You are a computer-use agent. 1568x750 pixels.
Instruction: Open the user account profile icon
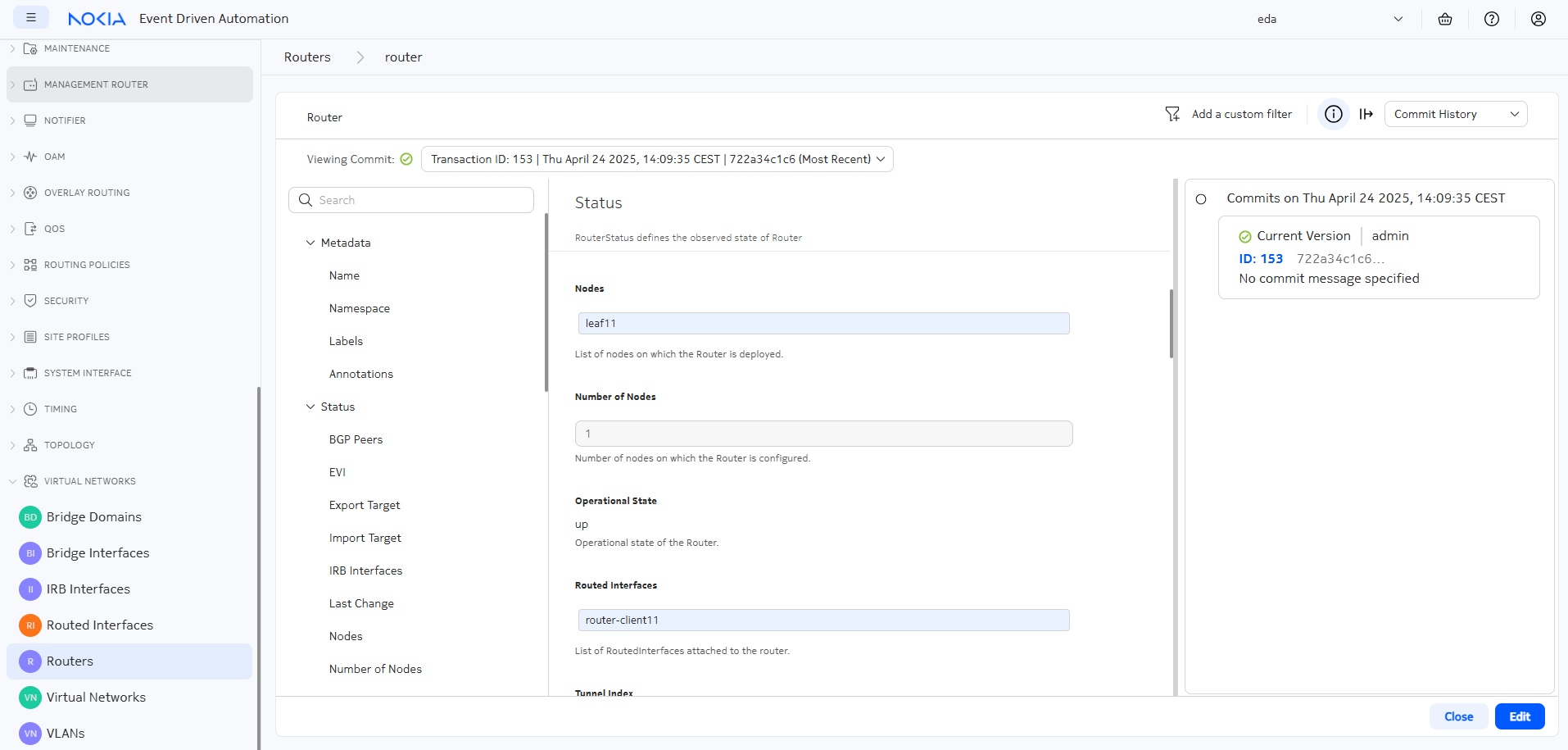tap(1539, 19)
